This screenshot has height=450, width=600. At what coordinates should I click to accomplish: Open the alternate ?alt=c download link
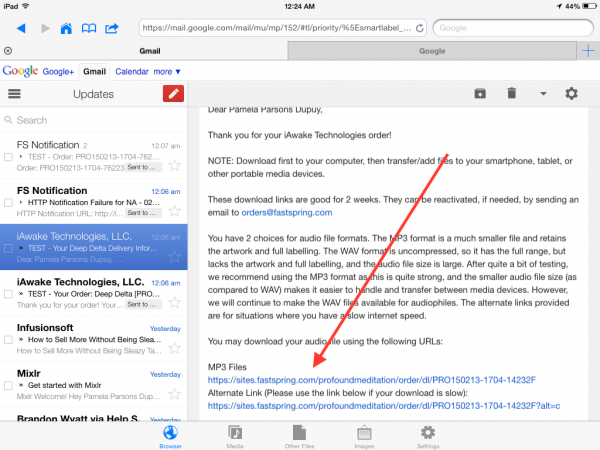point(384,406)
